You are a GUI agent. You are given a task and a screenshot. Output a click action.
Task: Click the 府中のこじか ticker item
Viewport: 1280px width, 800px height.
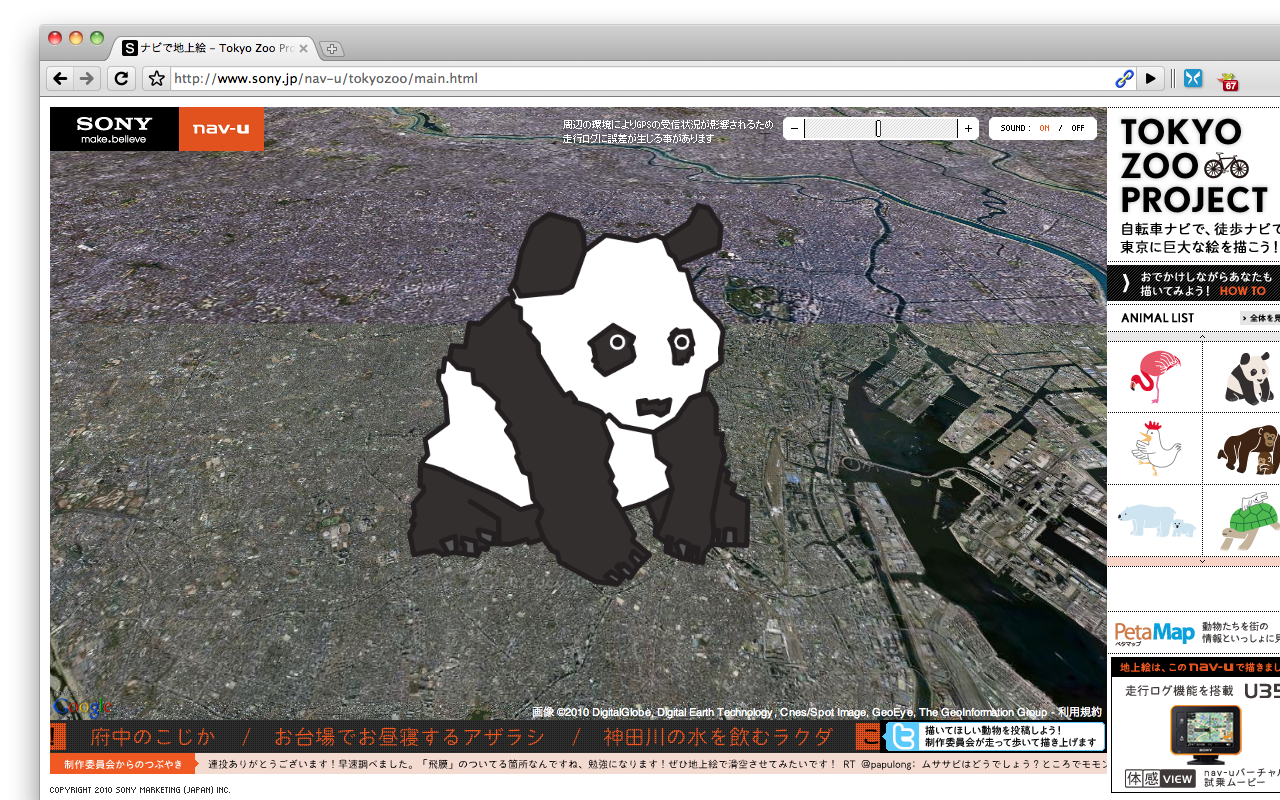(x=152, y=737)
